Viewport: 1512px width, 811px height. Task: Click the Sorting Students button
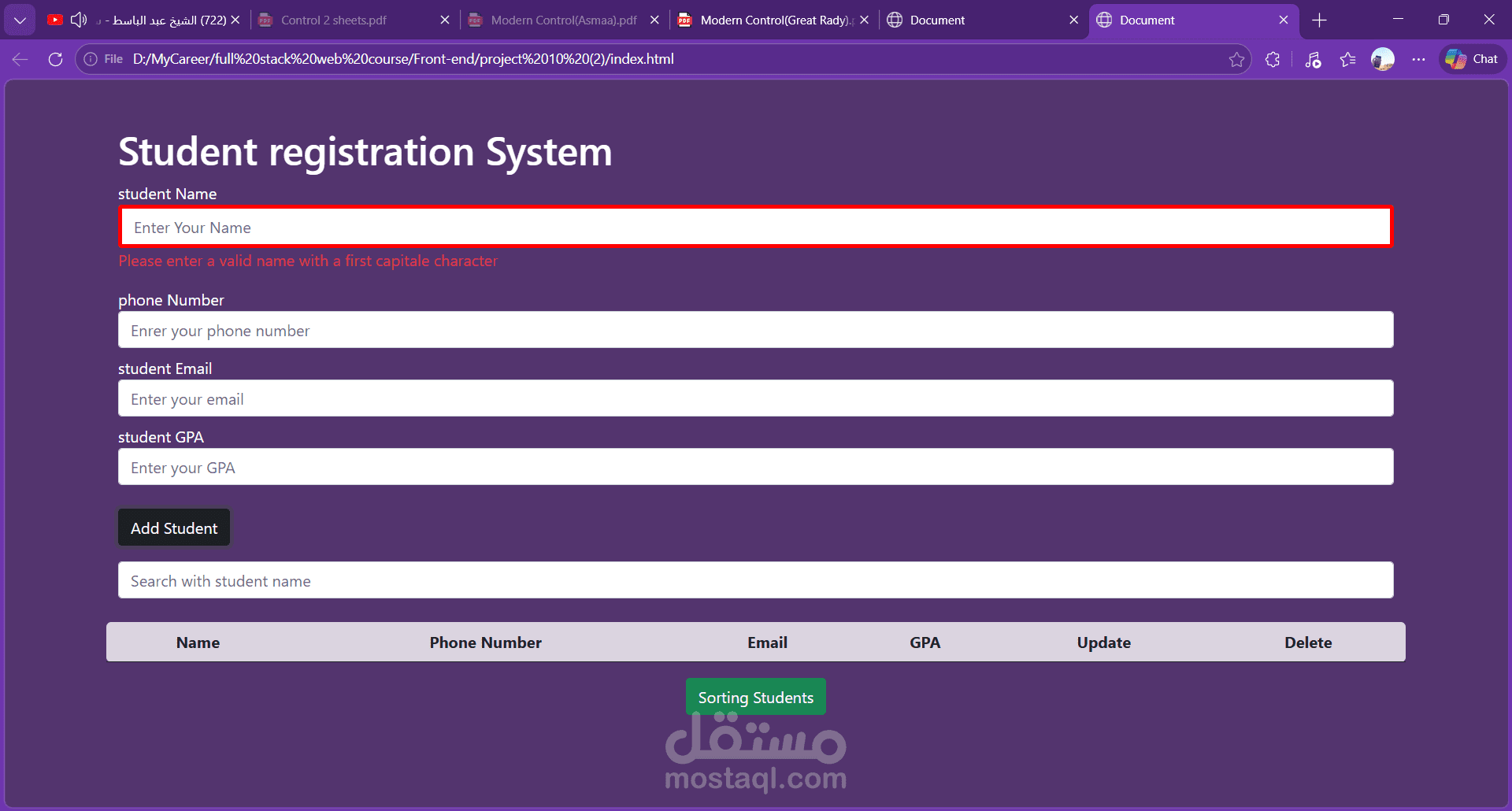[x=755, y=696]
